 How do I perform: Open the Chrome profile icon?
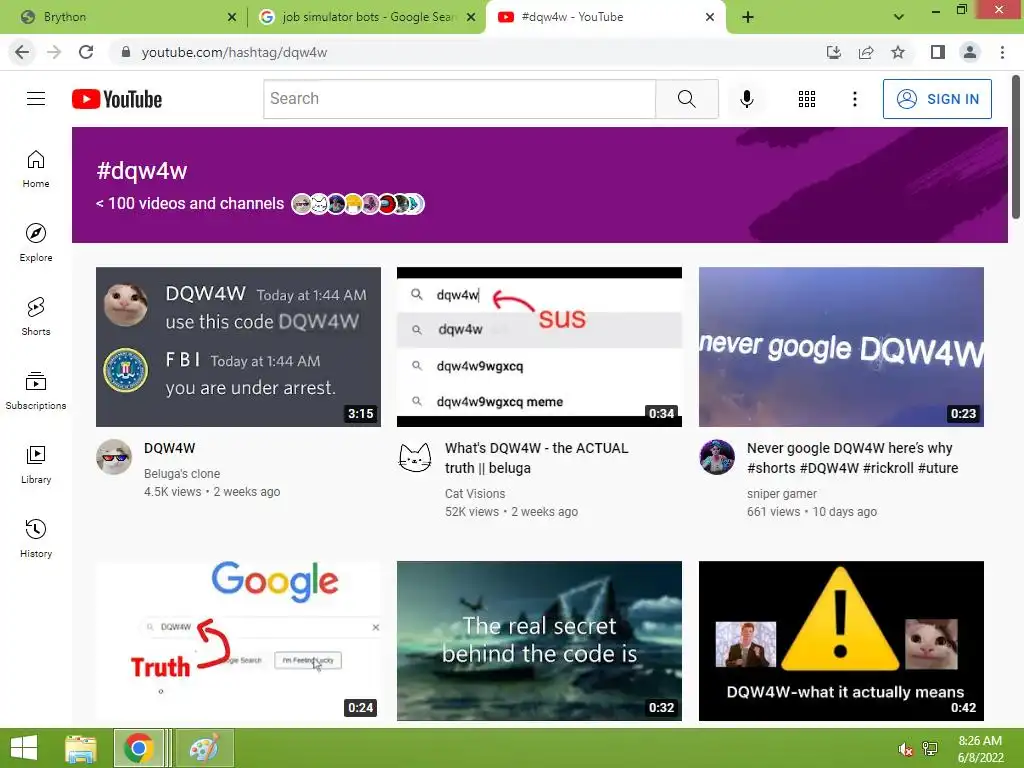pos(970,52)
